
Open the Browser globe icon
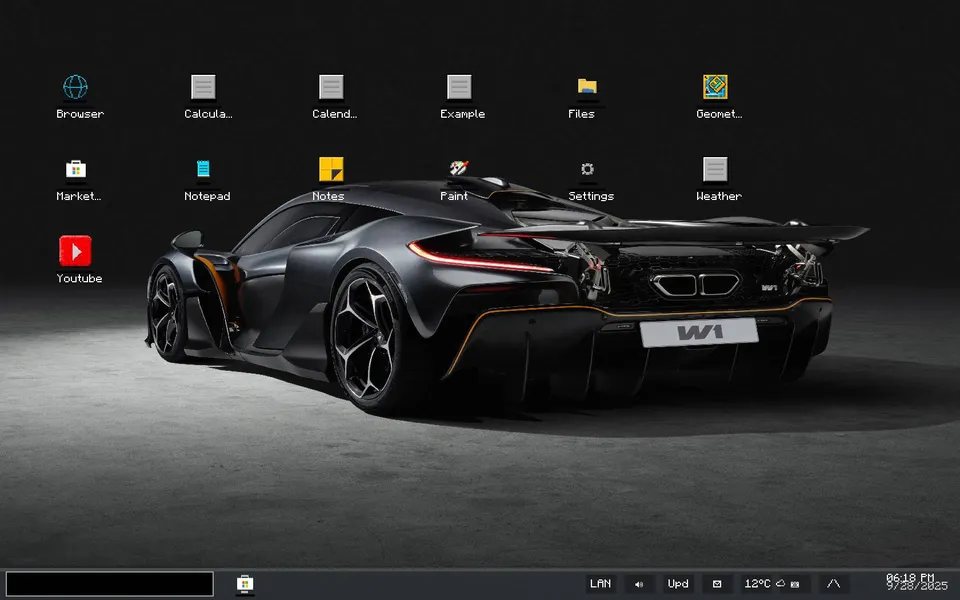click(x=75, y=87)
